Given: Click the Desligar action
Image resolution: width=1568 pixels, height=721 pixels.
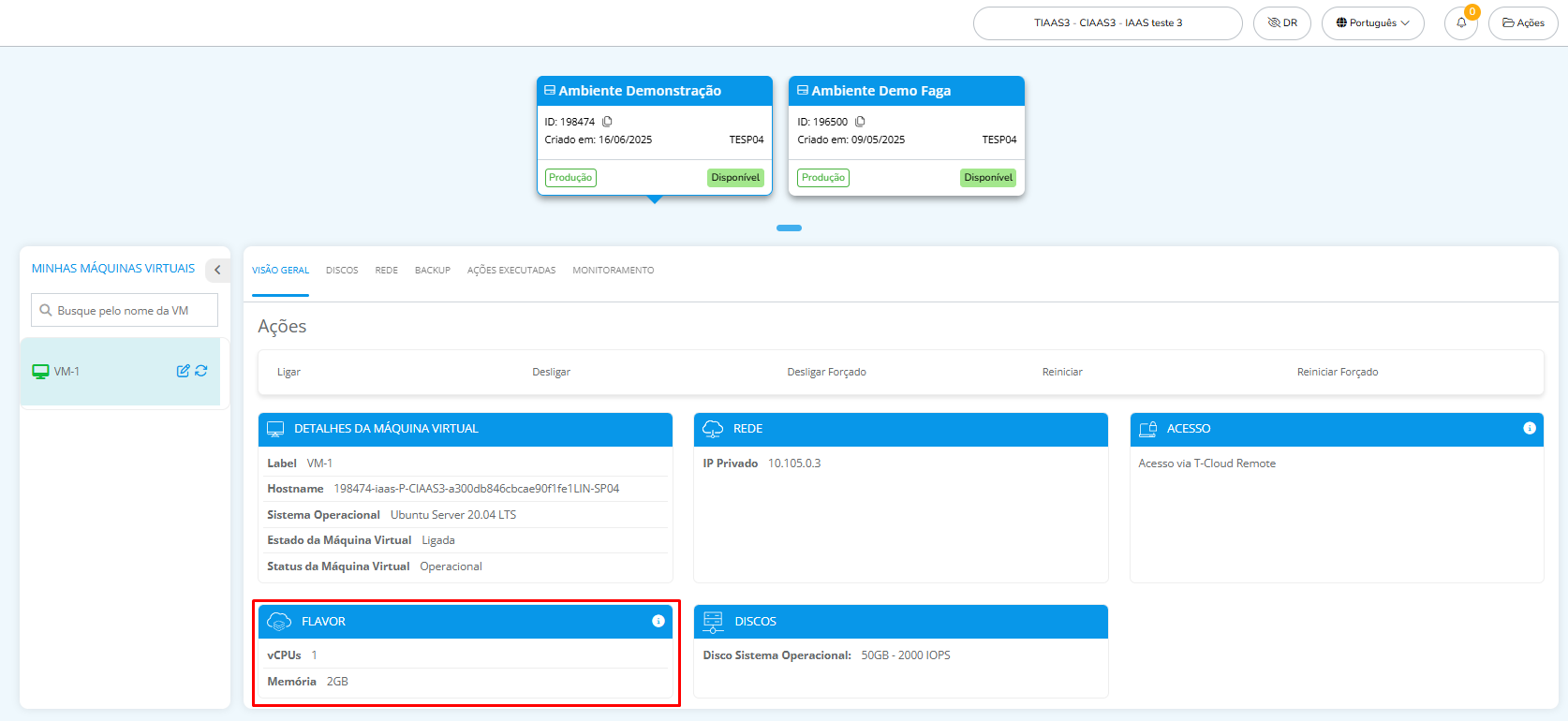Looking at the screenshot, I should tap(551, 373).
